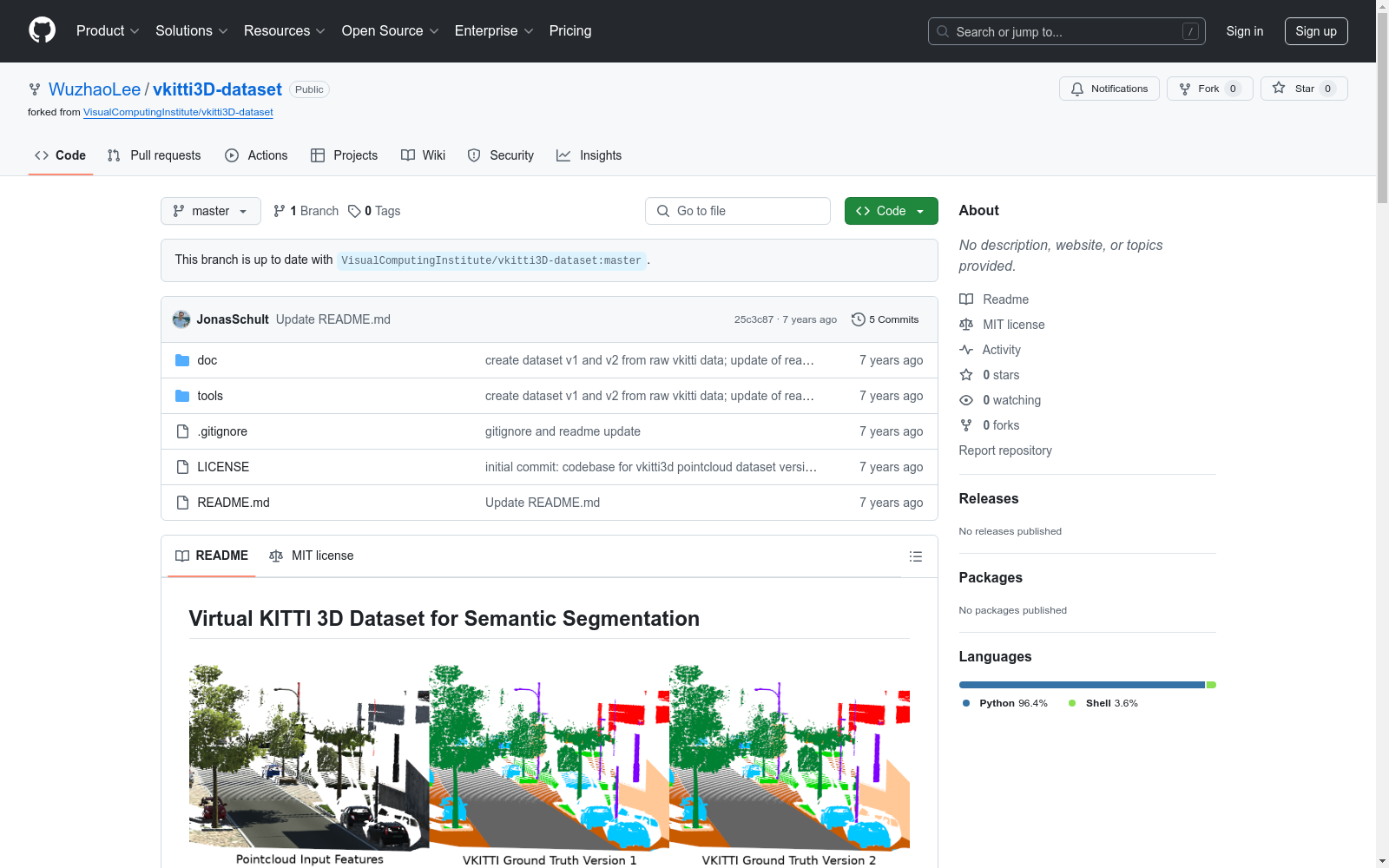1389x868 pixels.
Task: Open the Pricing link
Action: (x=570, y=31)
